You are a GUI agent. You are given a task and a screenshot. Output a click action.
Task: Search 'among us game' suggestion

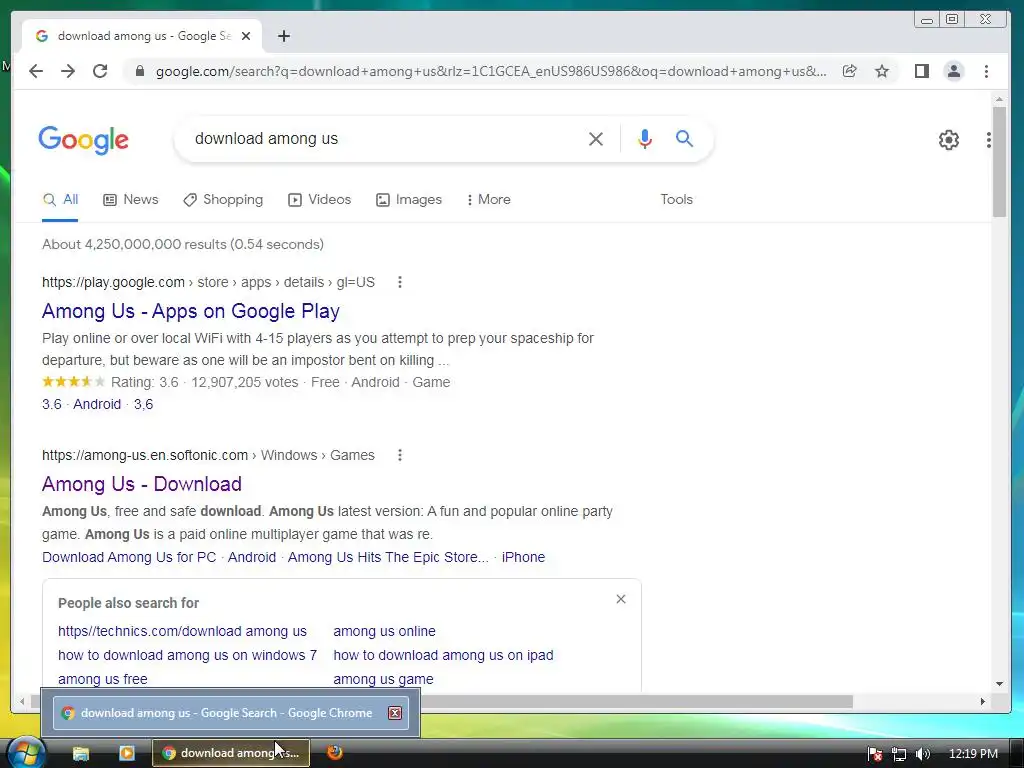coord(383,679)
